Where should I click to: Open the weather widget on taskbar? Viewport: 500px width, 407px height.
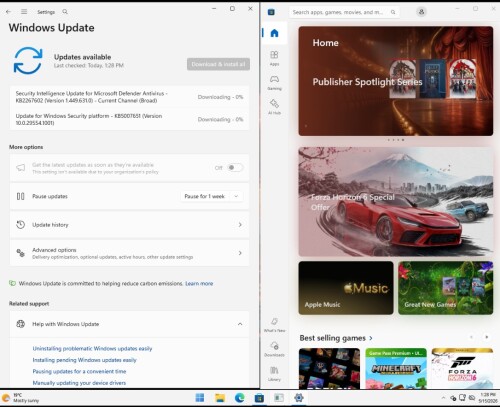pos(21,398)
